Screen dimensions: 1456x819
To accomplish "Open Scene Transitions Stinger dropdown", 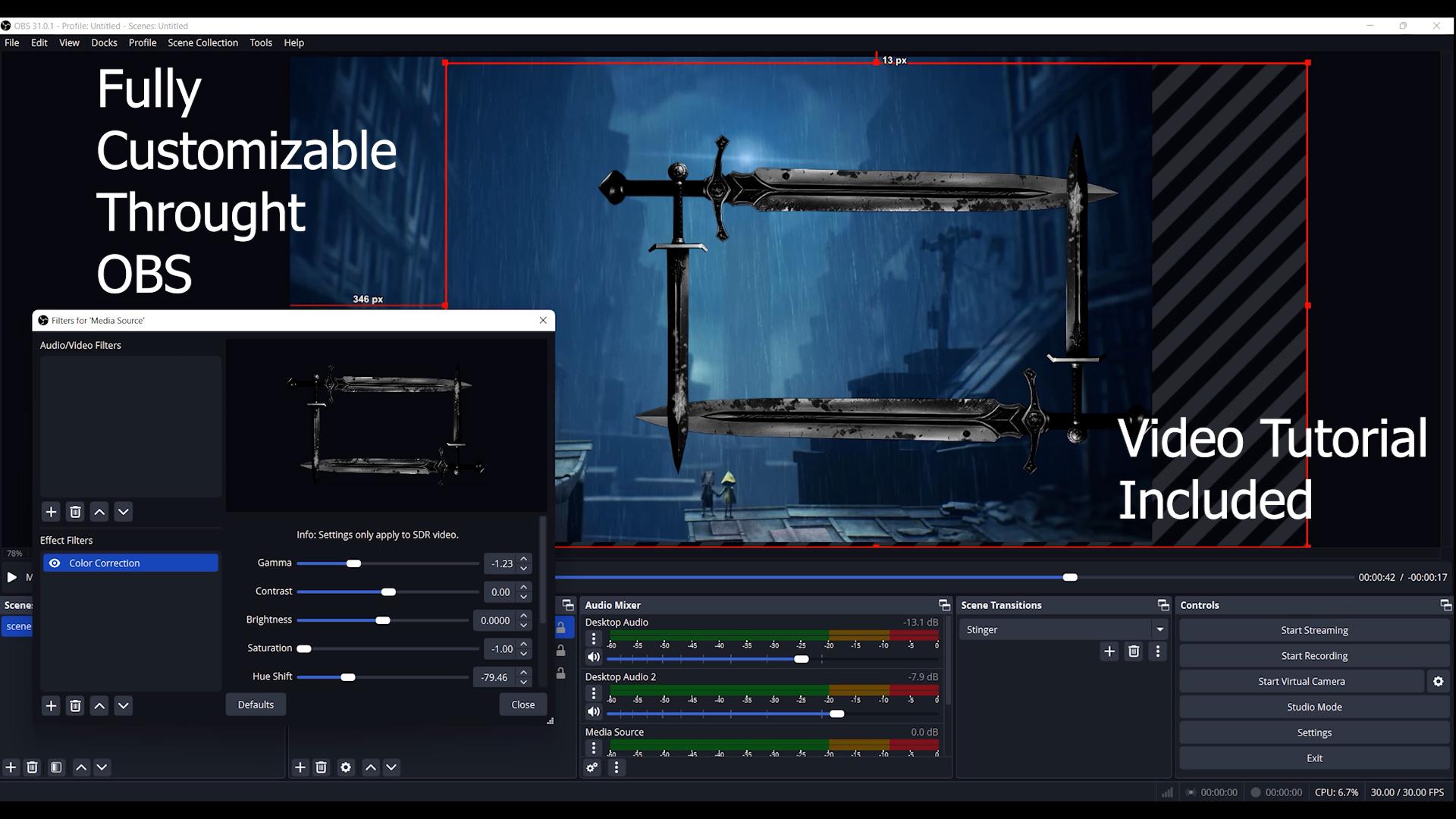I will tap(1159, 629).
